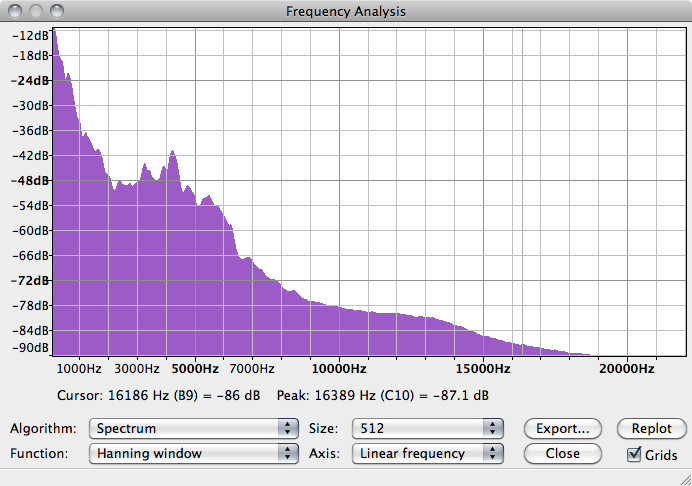Click the 20000Hz horizontal axis label
Screen dimensions: 692x486
point(626,369)
